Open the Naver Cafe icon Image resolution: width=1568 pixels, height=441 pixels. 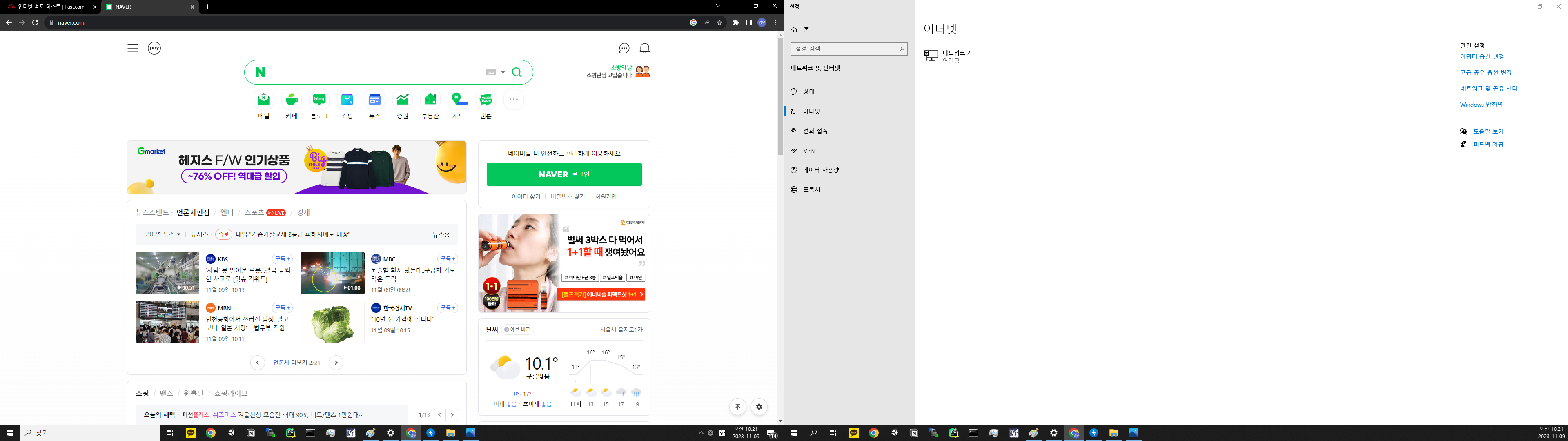click(x=292, y=99)
